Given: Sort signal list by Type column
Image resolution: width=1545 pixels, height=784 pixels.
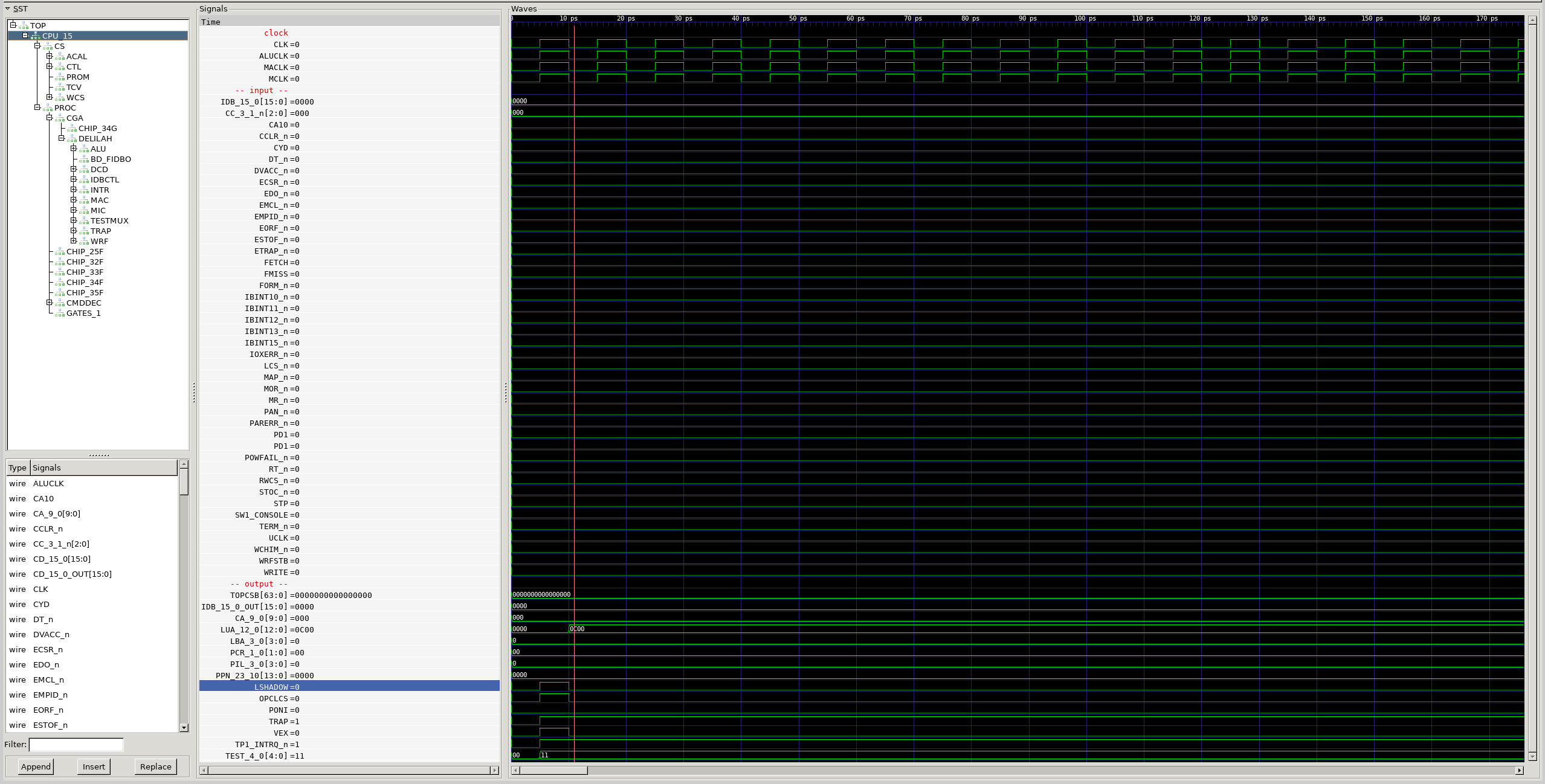Looking at the screenshot, I should (18, 468).
